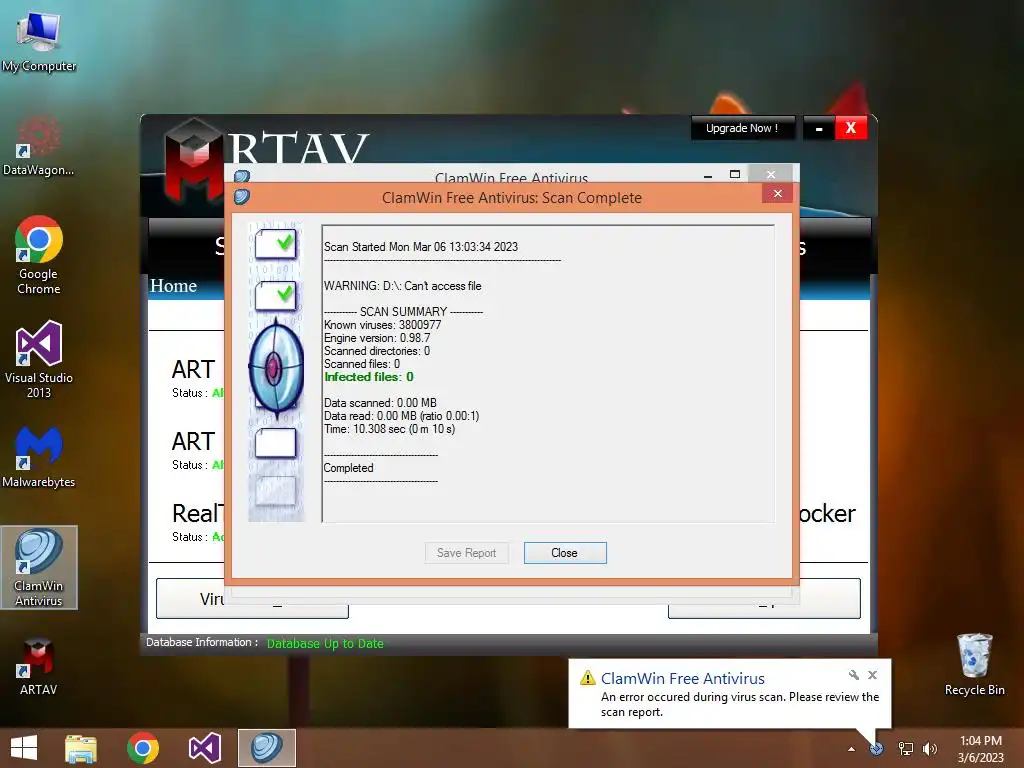
Task: Click the scan radar graphic
Action: pos(276,368)
